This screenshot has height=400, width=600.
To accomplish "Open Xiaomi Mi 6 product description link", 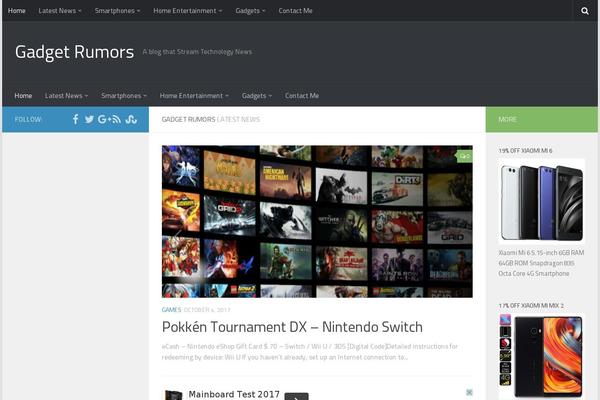I will click(x=541, y=263).
